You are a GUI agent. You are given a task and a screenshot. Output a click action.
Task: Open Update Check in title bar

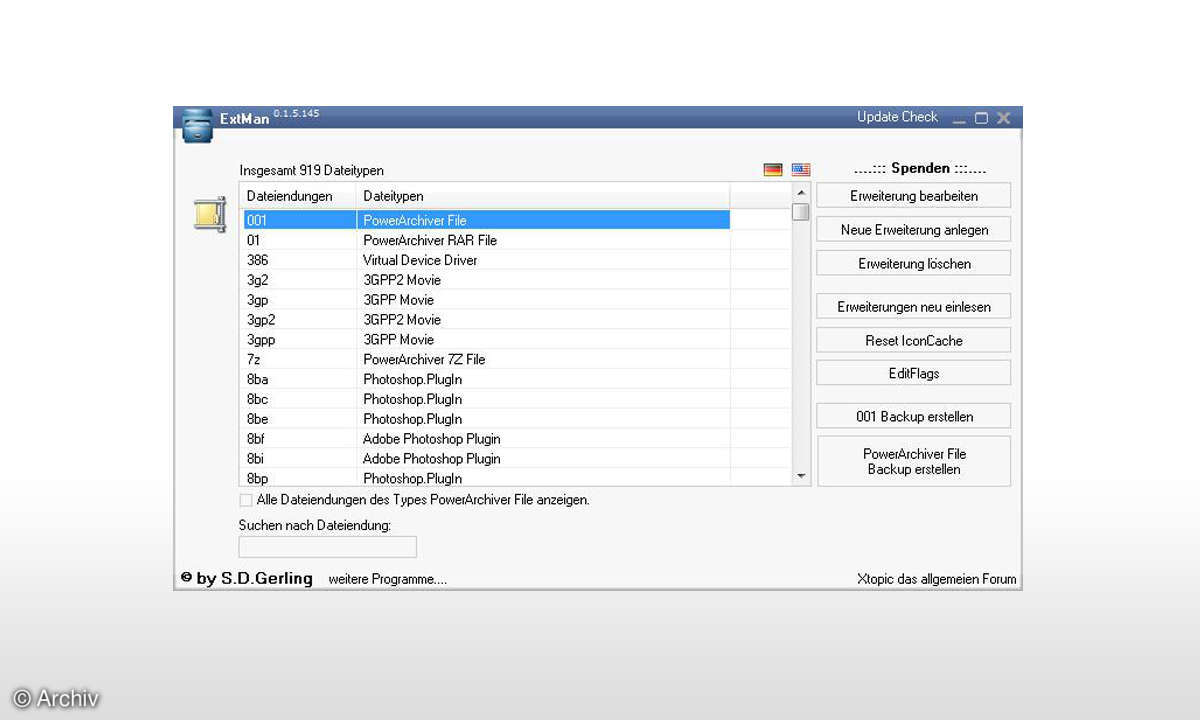(897, 117)
